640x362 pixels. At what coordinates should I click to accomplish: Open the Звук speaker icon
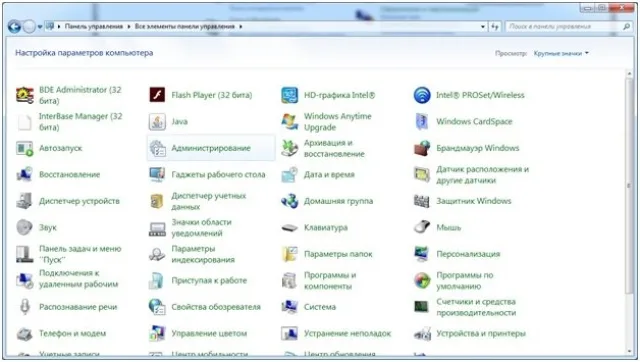(x=24, y=227)
